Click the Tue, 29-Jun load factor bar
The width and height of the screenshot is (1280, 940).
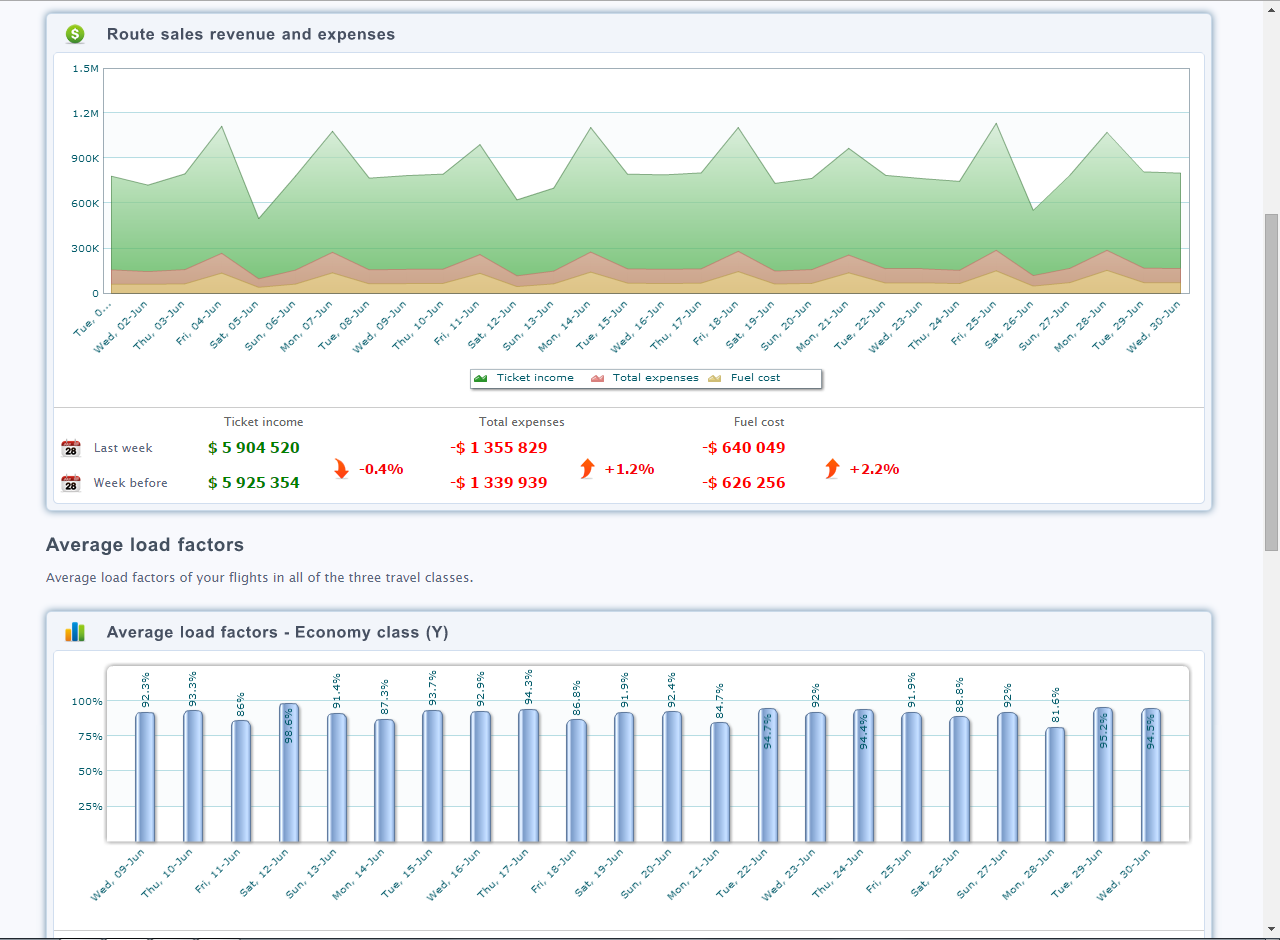tap(1103, 775)
